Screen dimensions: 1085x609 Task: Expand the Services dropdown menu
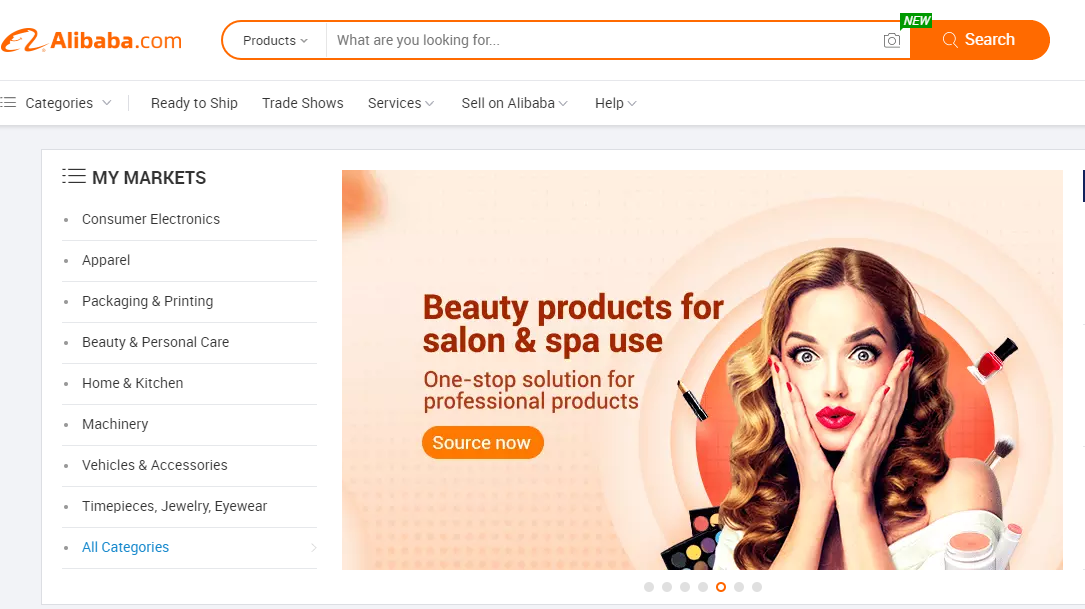coord(400,103)
